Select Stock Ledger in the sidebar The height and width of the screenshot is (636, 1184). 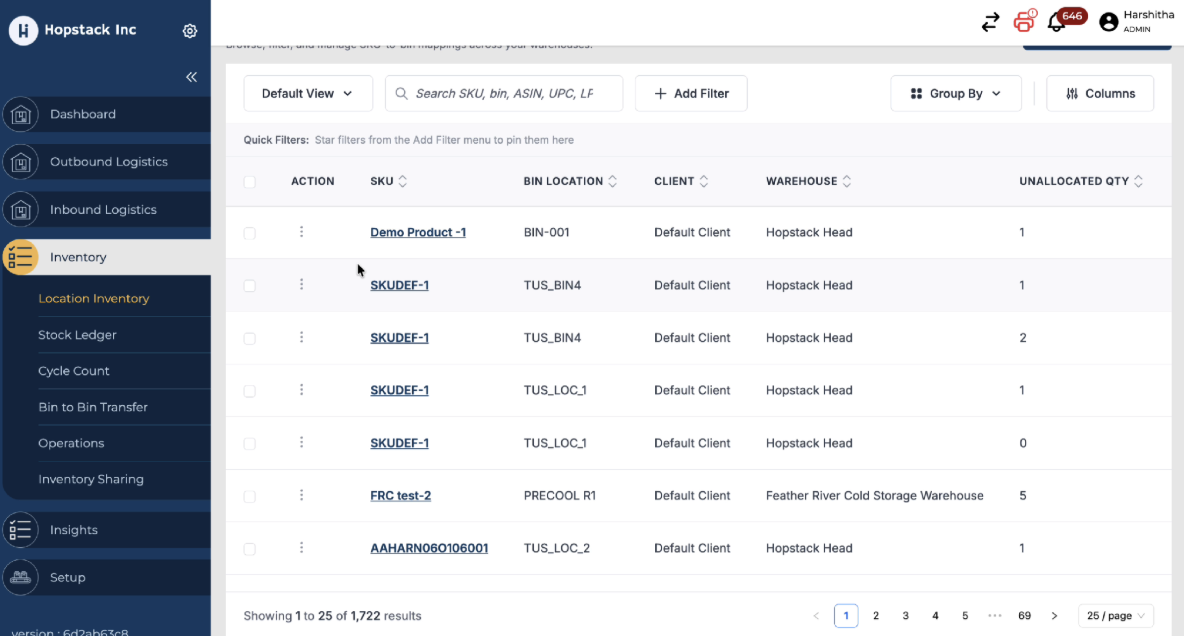coord(77,335)
